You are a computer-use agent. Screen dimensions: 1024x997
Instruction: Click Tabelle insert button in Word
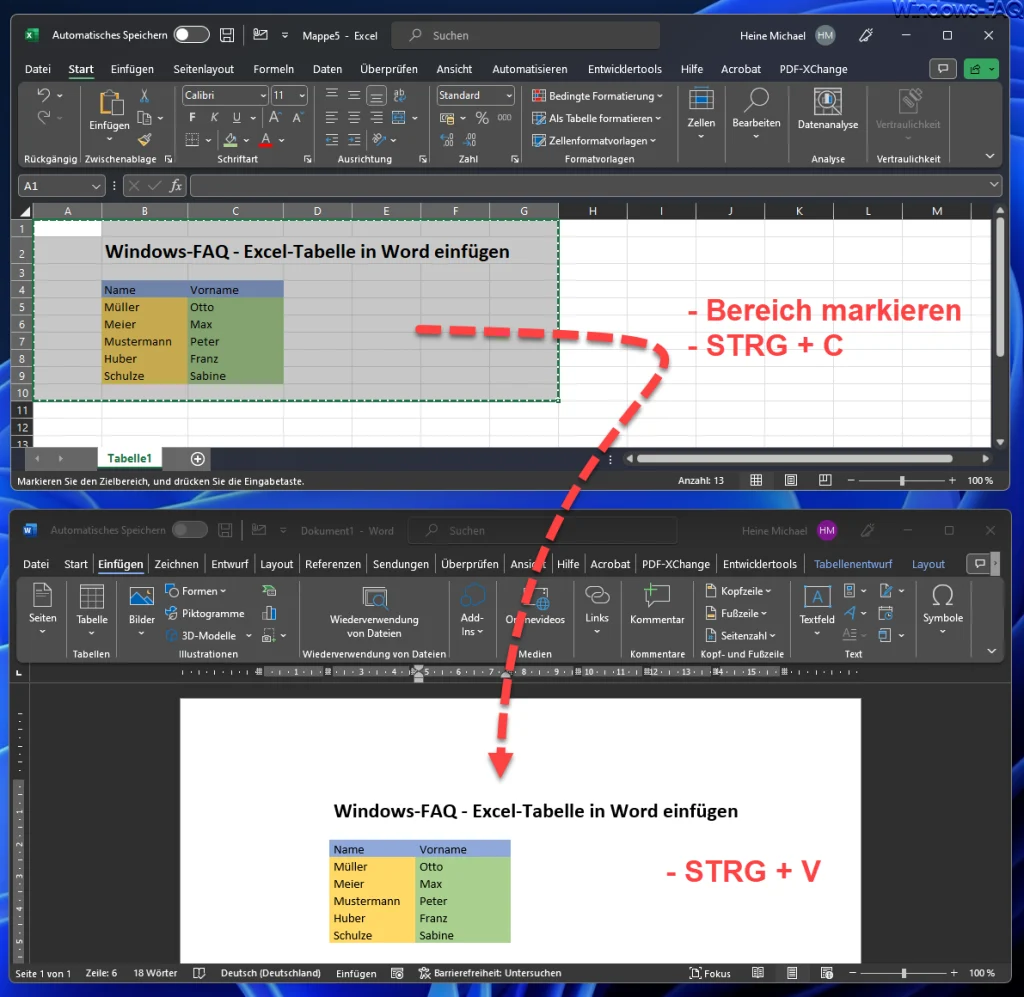[91, 610]
